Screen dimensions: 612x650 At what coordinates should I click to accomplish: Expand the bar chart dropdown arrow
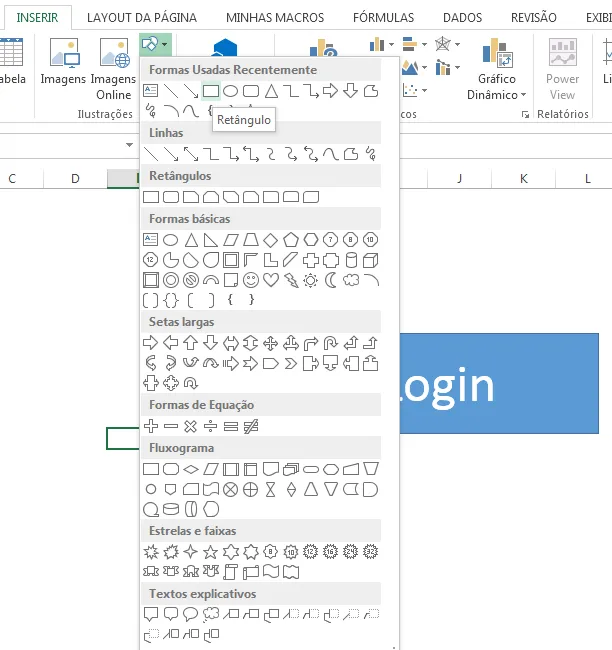pos(424,44)
